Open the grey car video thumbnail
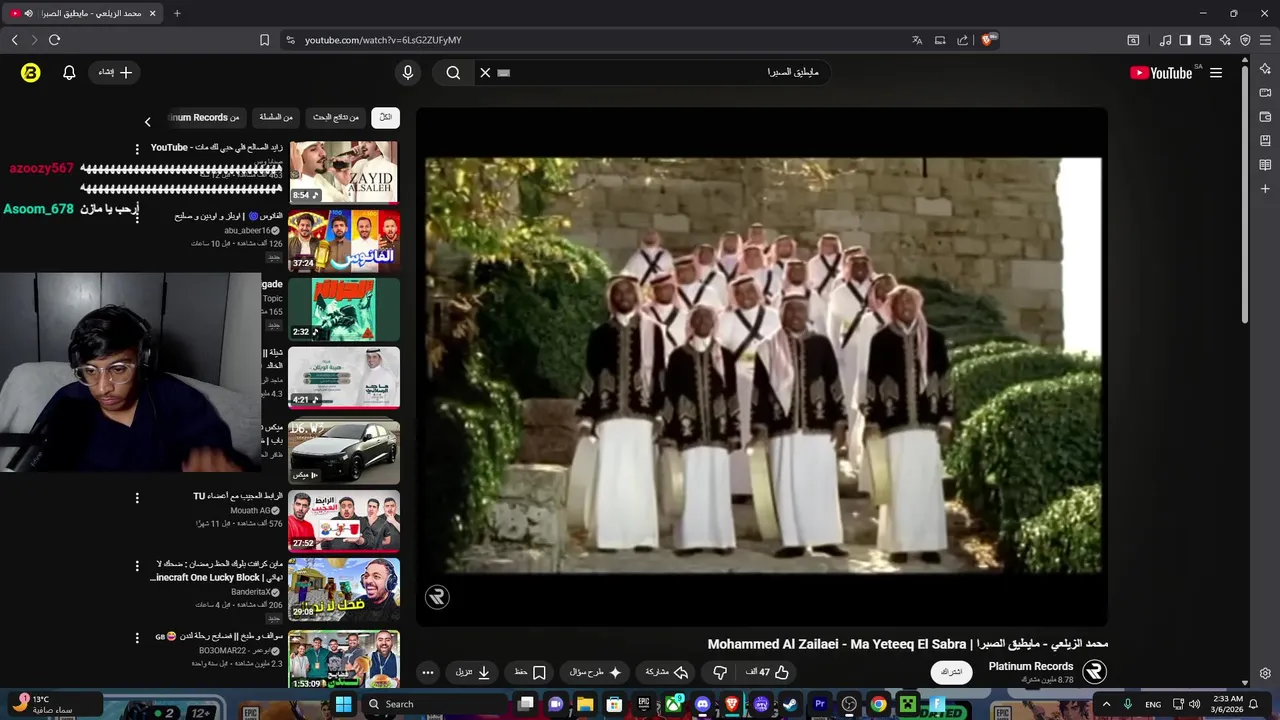Screen dimensions: 1280x720 coord(344,452)
